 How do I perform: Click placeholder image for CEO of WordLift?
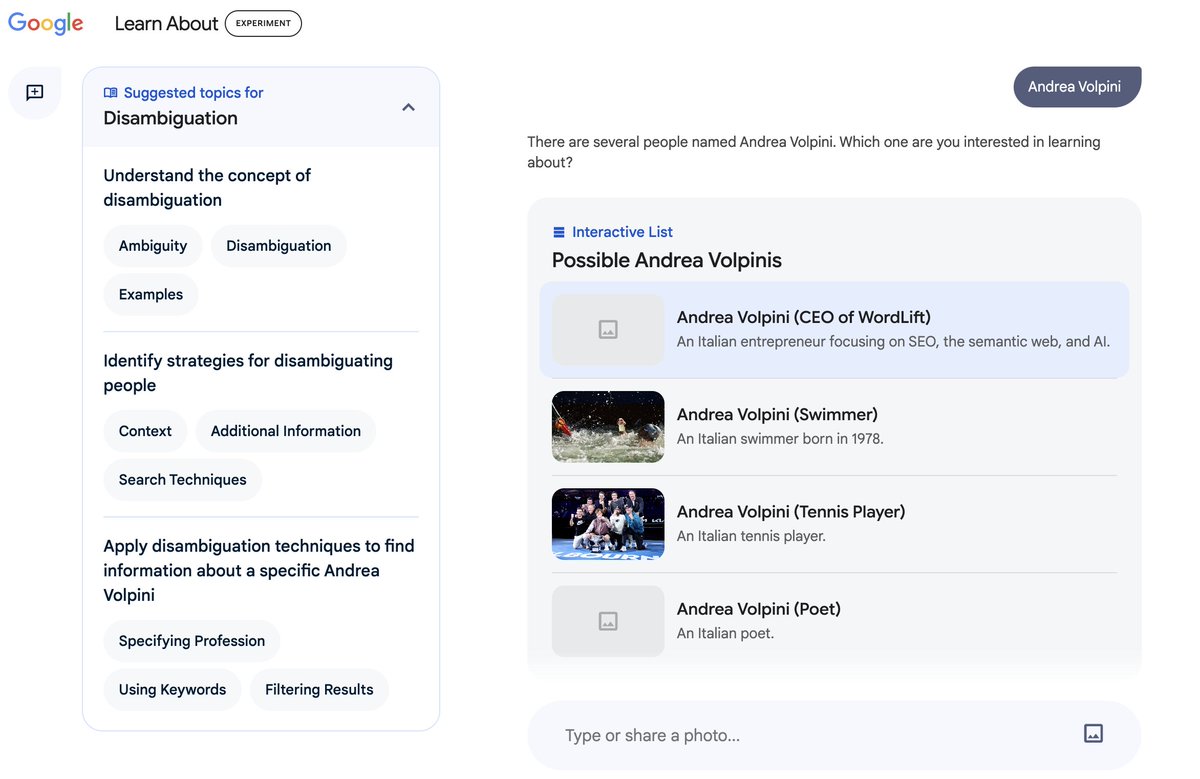tap(608, 330)
